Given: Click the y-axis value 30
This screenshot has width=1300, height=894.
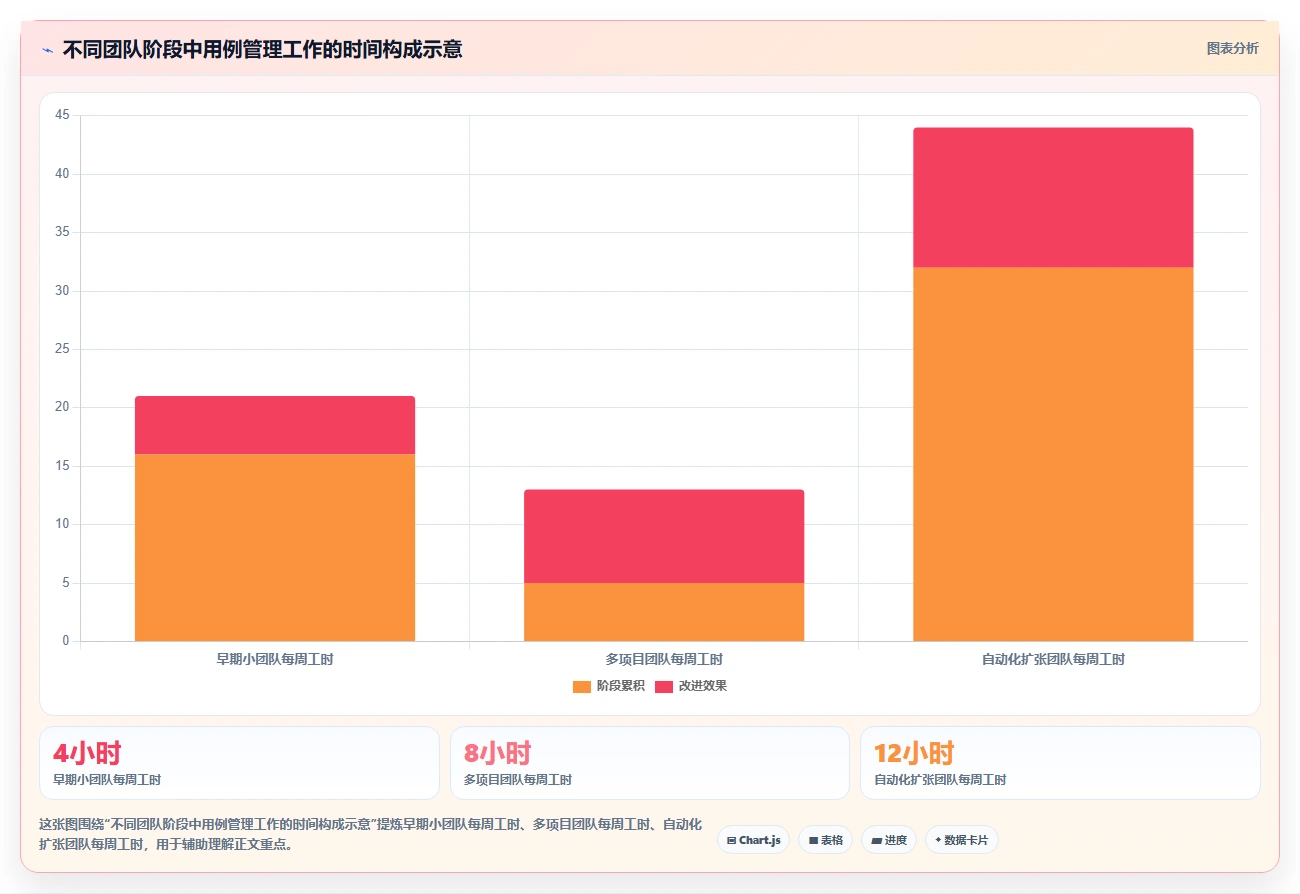Looking at the screenshot, I should click(62, 291).
